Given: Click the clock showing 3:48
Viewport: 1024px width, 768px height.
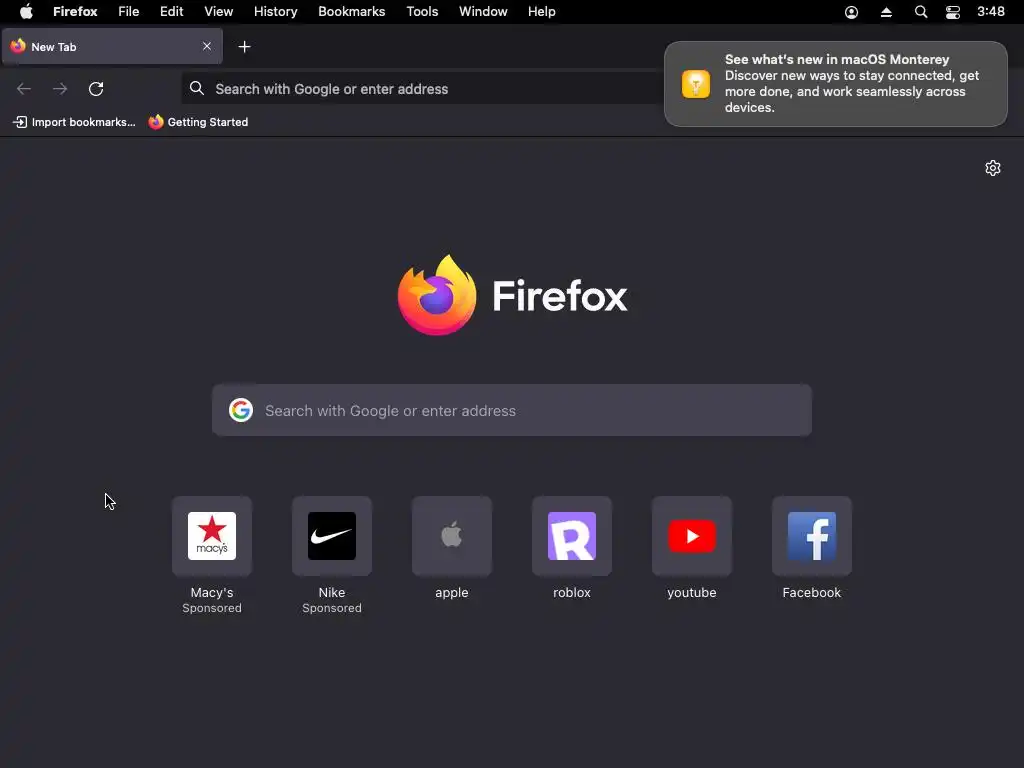Looking at the screenshot, I should click(991, 11).
